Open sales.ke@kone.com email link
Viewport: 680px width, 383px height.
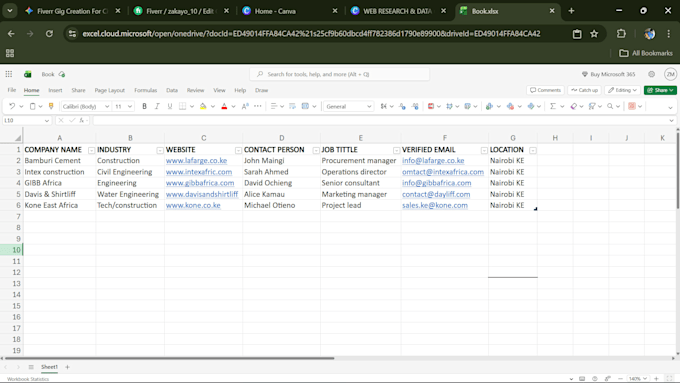coord(435,205)
